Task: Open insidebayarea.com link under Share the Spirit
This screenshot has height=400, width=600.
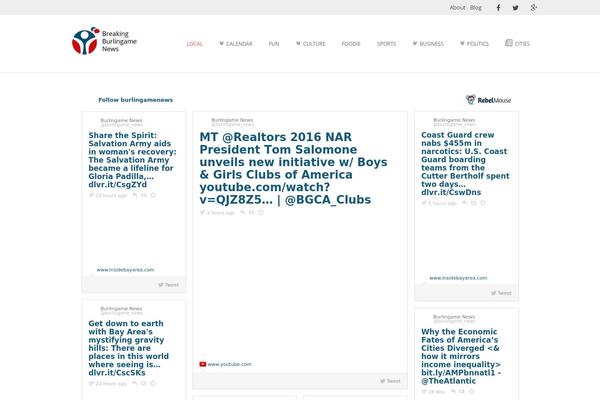Action: pos(126,270)
